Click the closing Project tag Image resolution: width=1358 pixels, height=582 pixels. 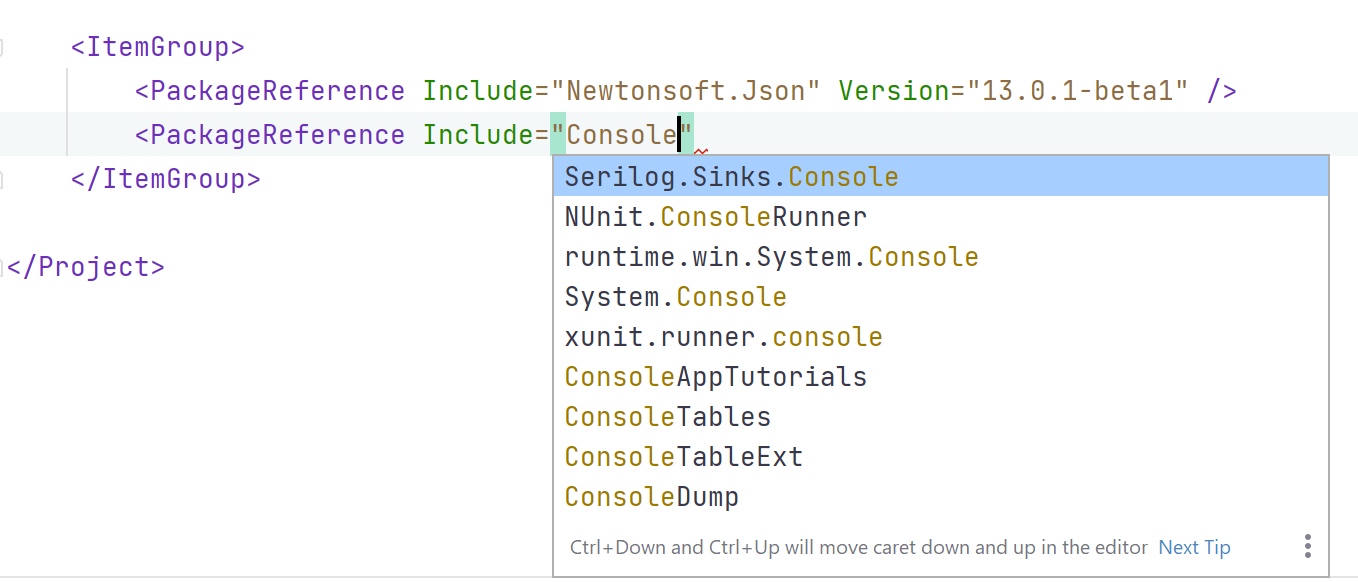click(85, 266)
